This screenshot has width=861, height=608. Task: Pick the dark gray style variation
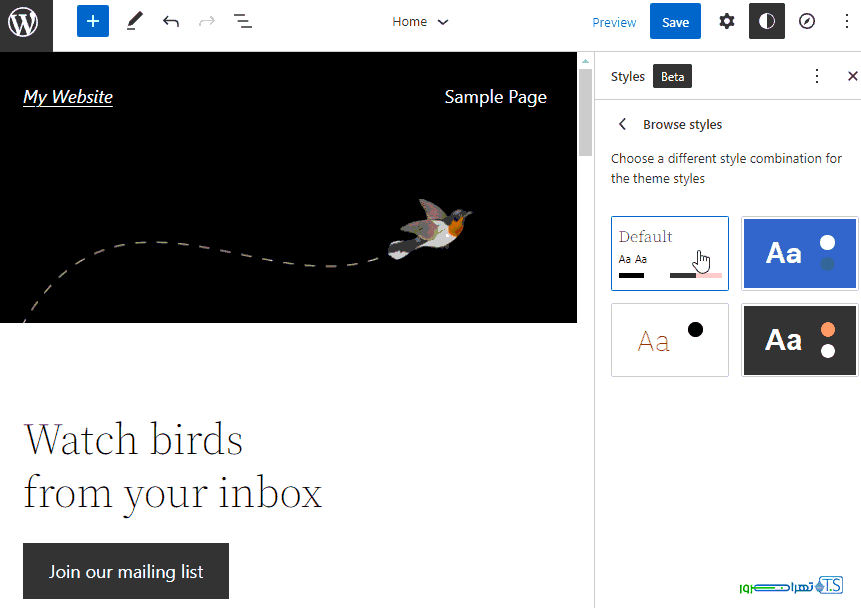click(x=799, y=340)
